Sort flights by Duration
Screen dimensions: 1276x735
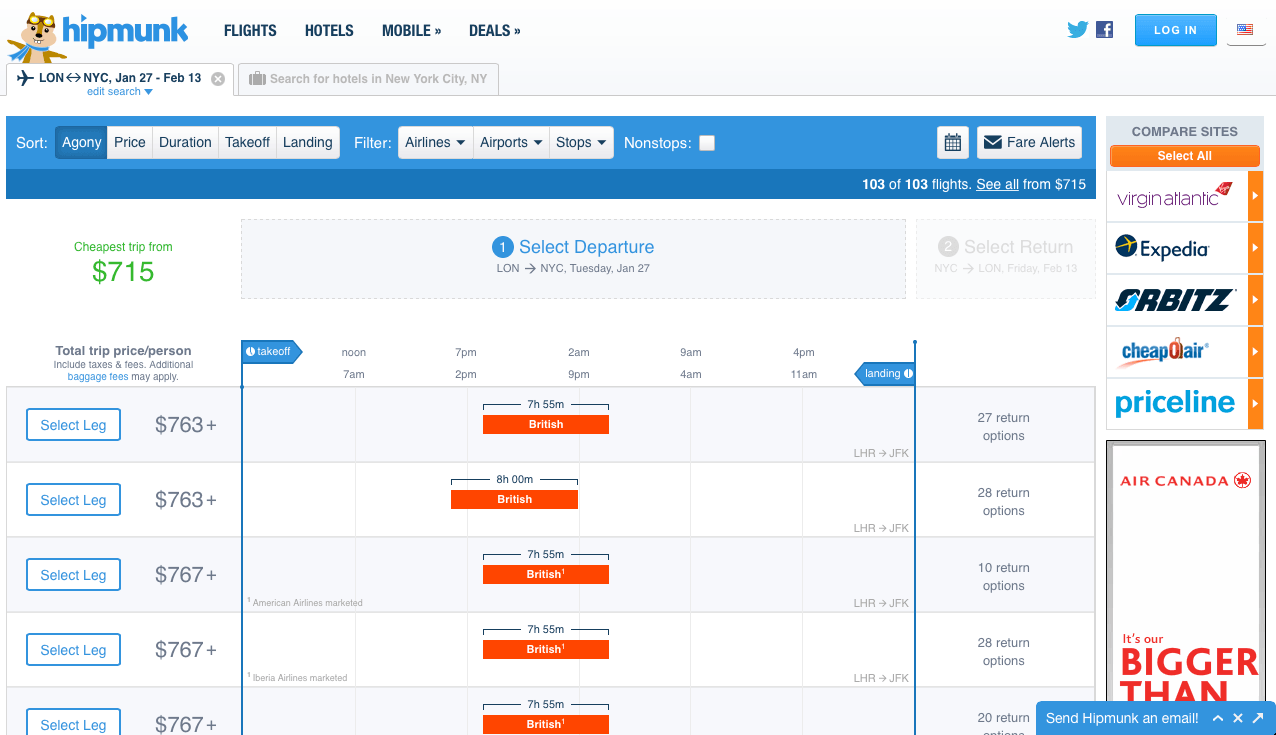[185, 143]
